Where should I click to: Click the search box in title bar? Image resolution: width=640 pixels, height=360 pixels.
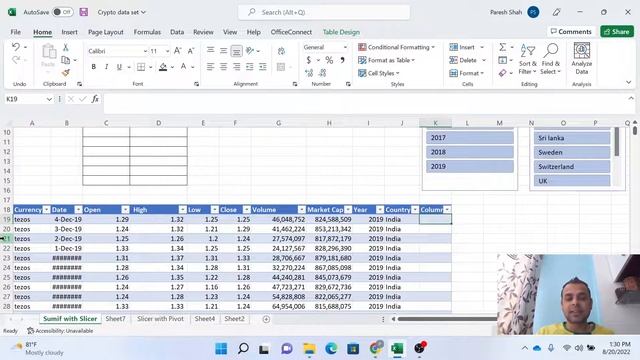coord(324,12)
